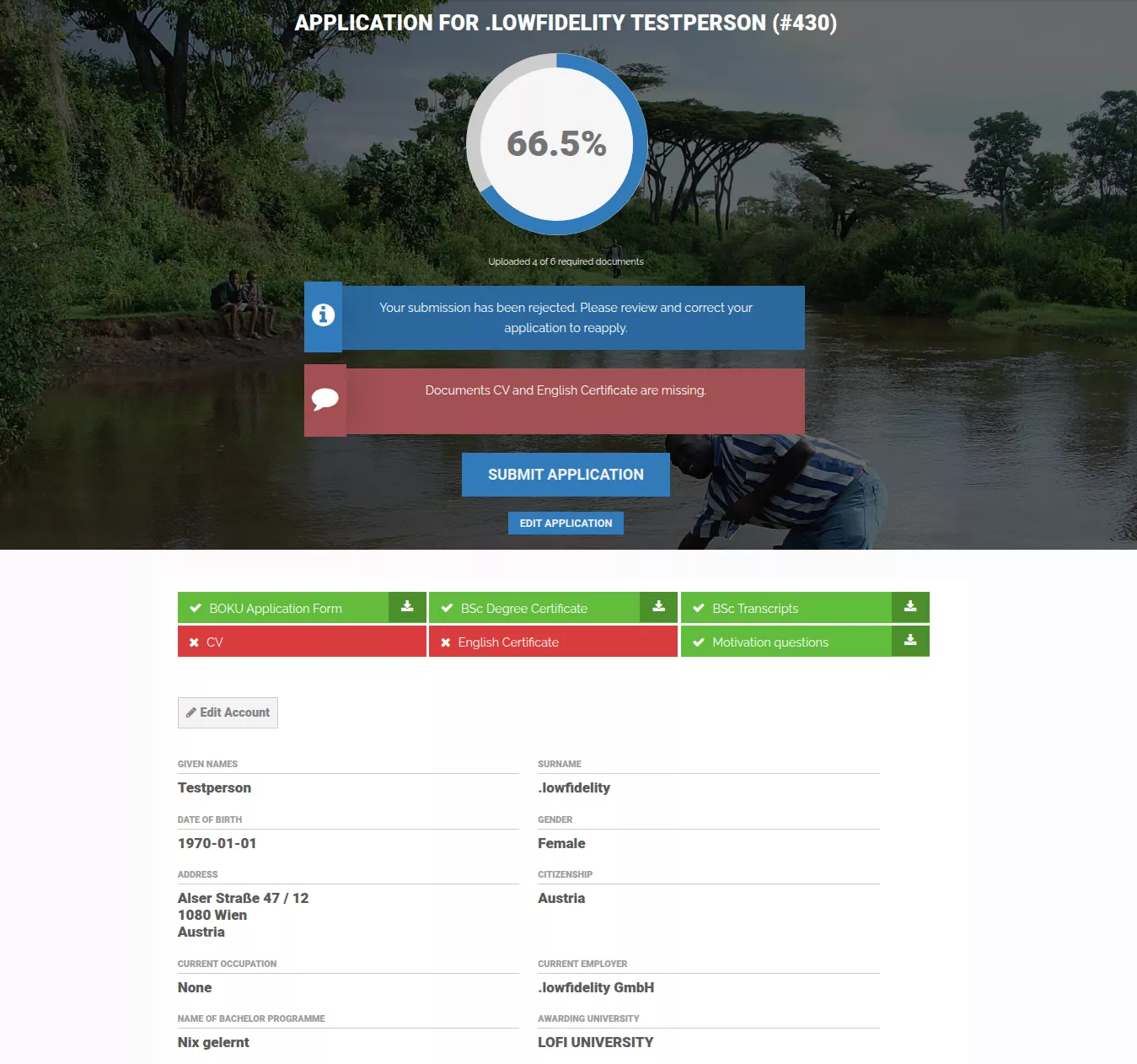Click the speech bubble icon on missing documents alert
This screenshot has height=1064, width=1137.
[x=325, y=400]
